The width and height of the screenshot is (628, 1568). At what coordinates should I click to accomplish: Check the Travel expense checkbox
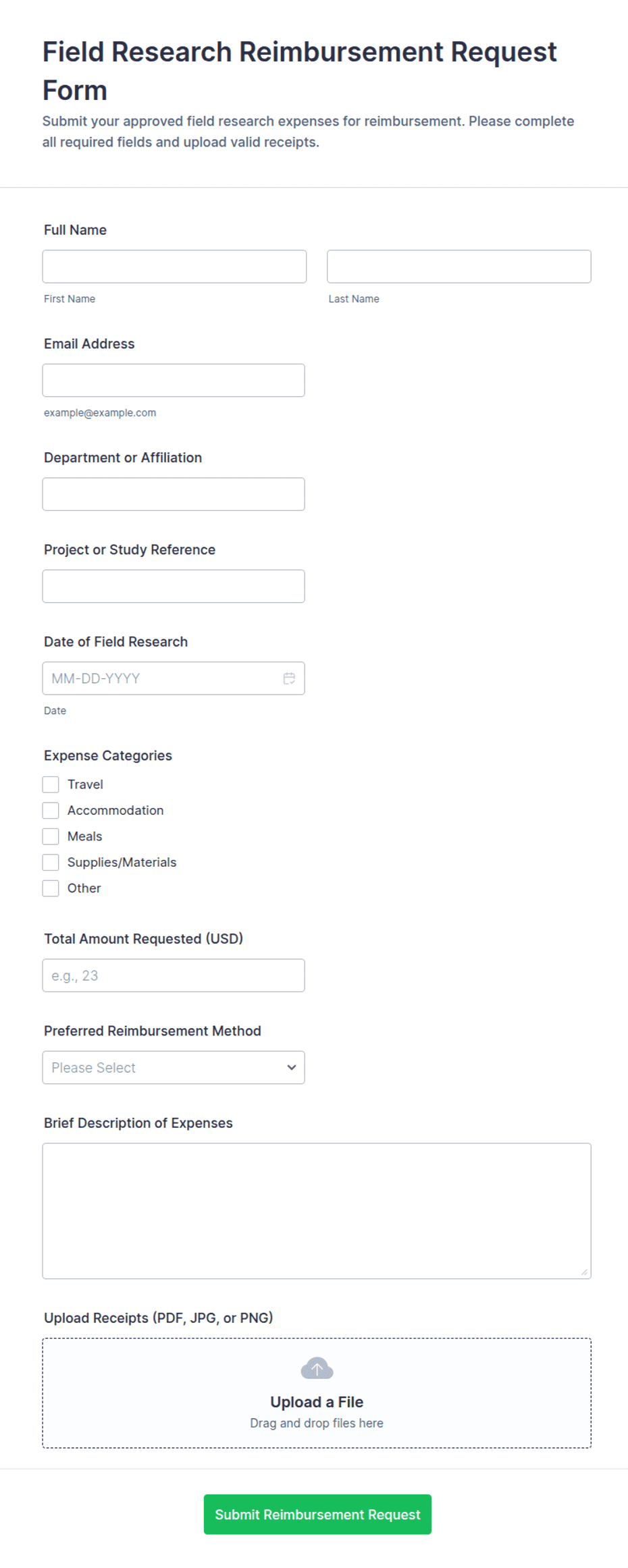point(51,784)
